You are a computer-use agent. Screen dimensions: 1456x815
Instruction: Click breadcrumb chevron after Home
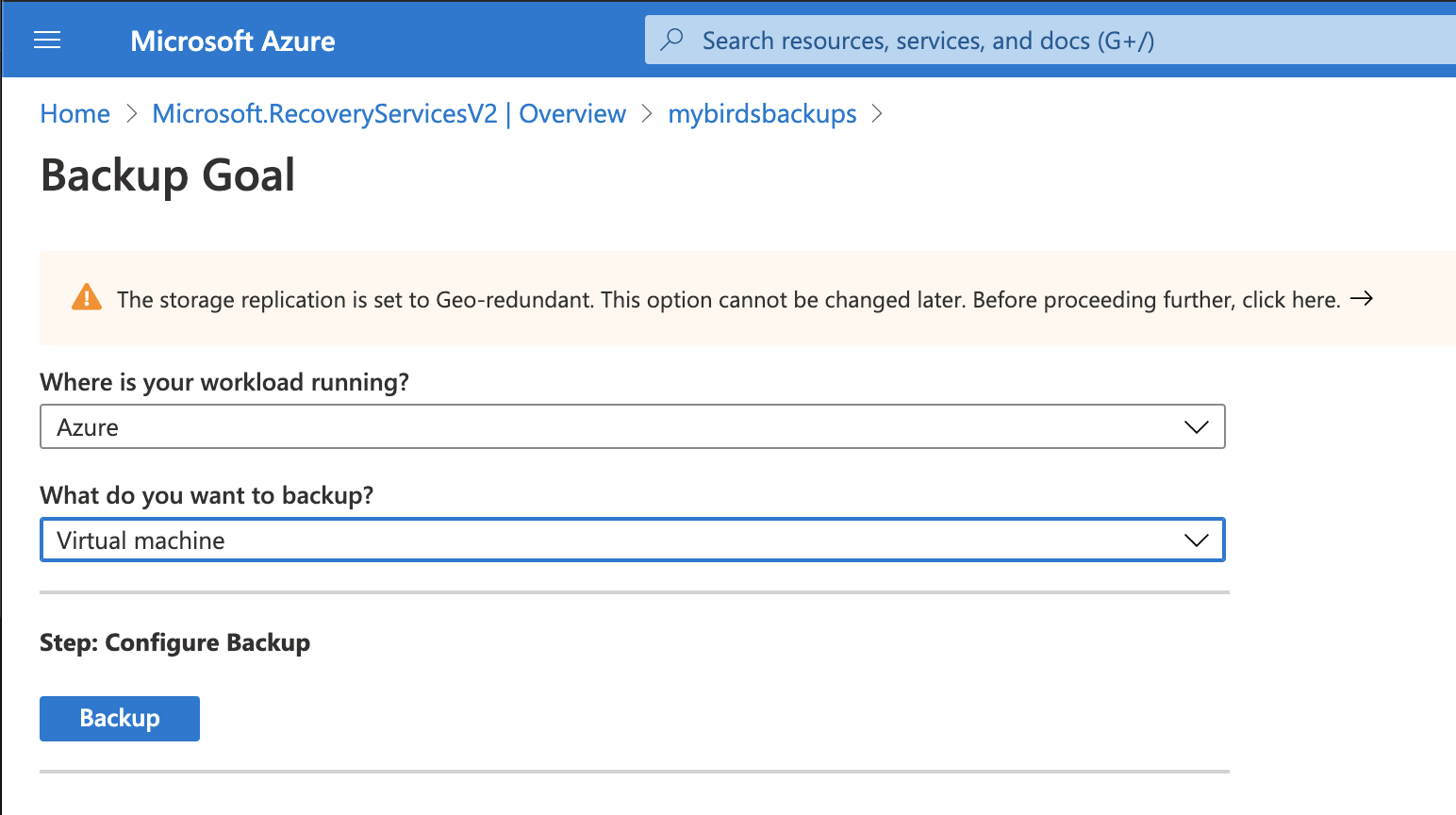[x=132, y=114]
